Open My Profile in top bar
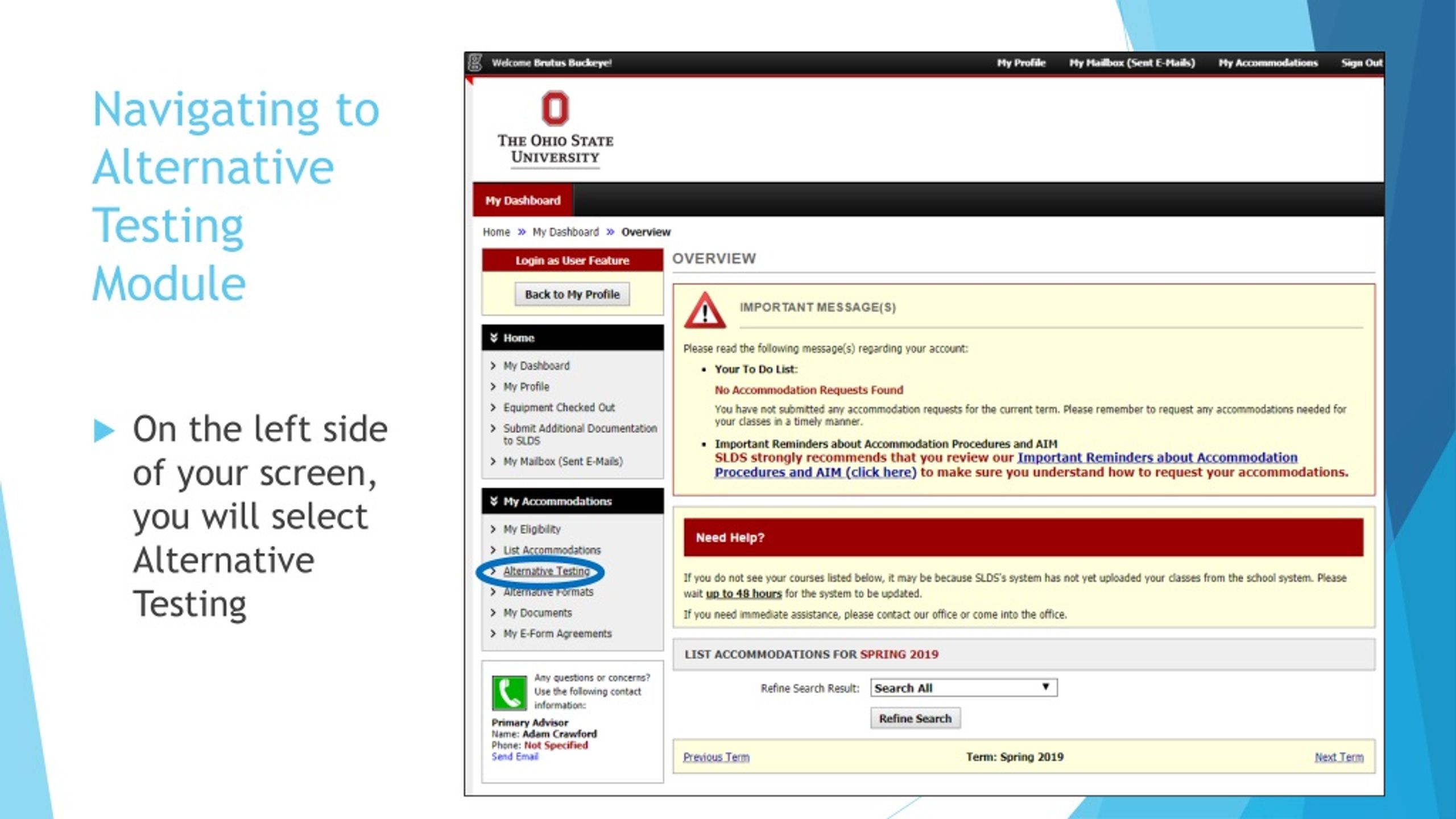 (x=1021, y=63)
